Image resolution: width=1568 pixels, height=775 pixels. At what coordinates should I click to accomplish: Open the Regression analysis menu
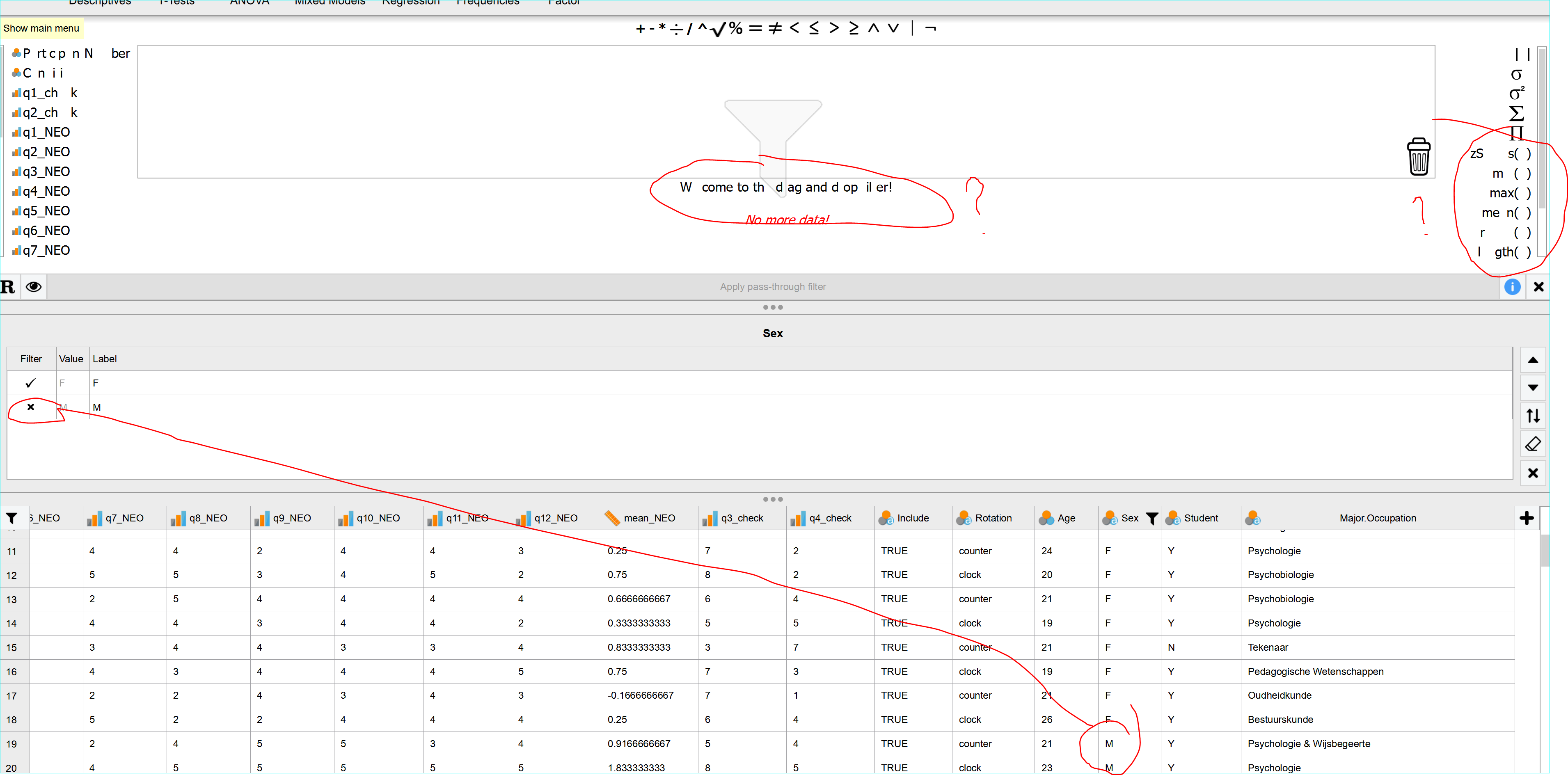[x=410, y=3]
